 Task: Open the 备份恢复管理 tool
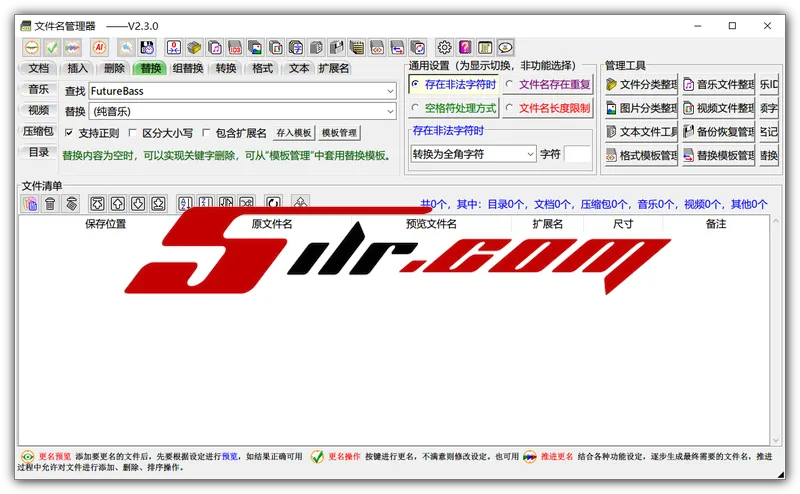click(718, 132)
